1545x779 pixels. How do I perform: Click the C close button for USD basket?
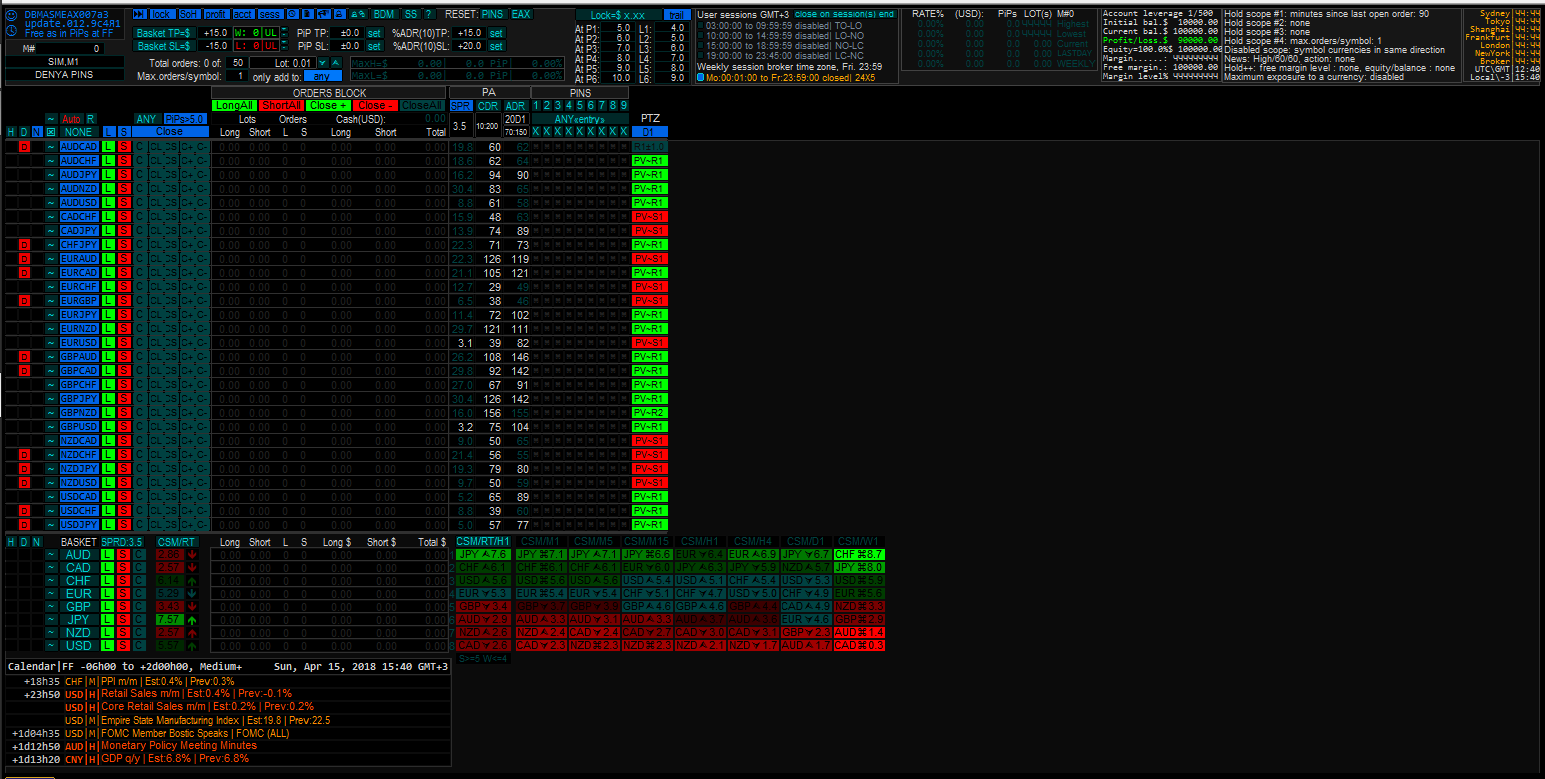click(x=138, y=645)
